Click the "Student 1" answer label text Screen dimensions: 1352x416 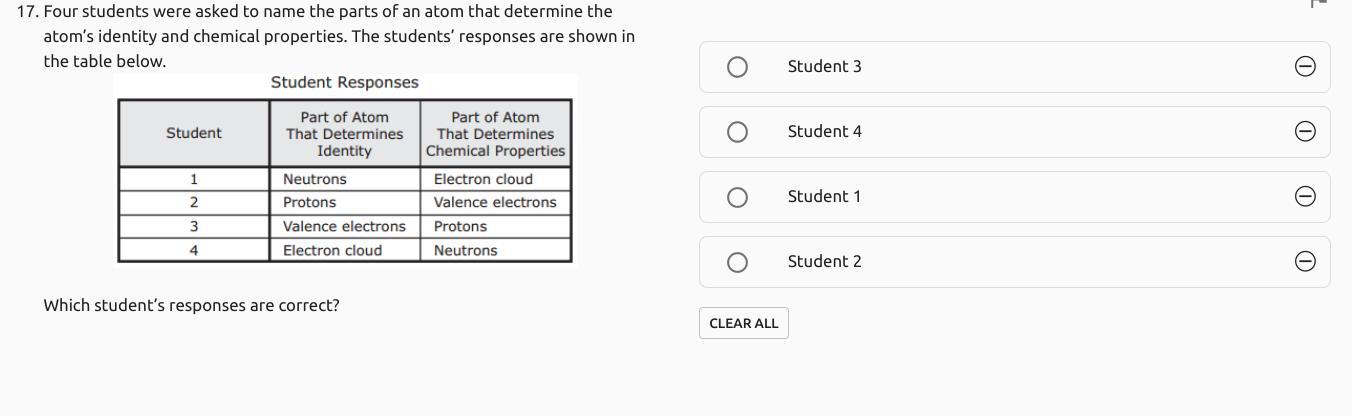(x=824, y=197)
